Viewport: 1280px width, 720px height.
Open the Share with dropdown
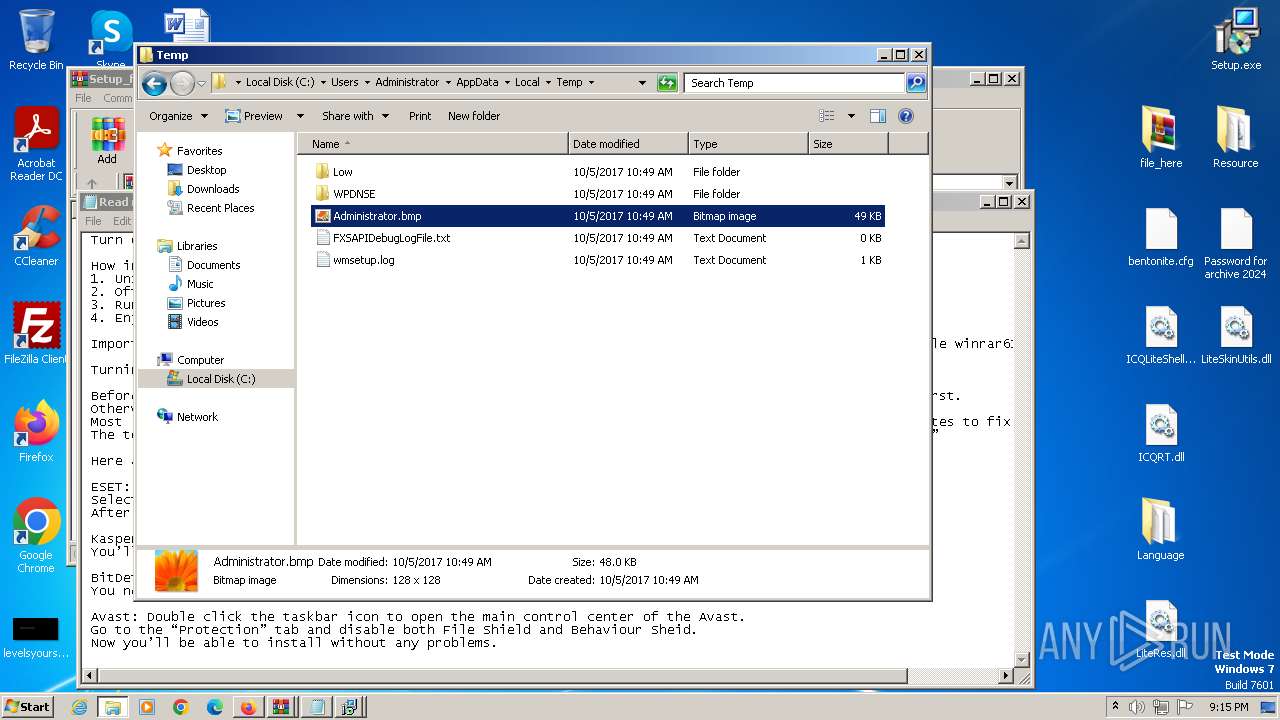coord(355,116)
